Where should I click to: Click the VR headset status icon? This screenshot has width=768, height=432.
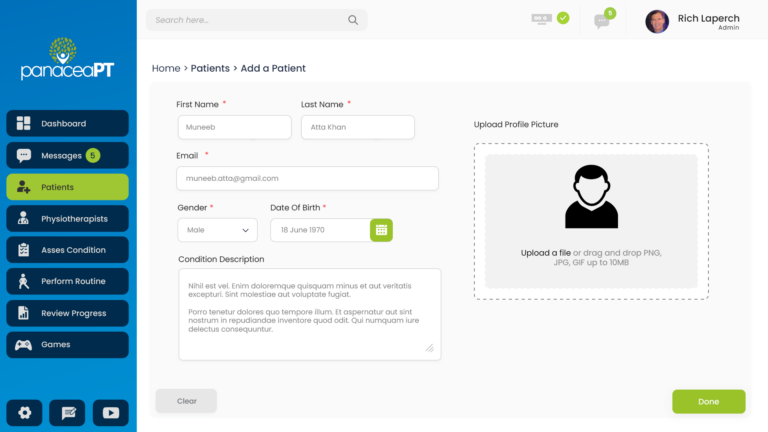click(x=542, y=19)
